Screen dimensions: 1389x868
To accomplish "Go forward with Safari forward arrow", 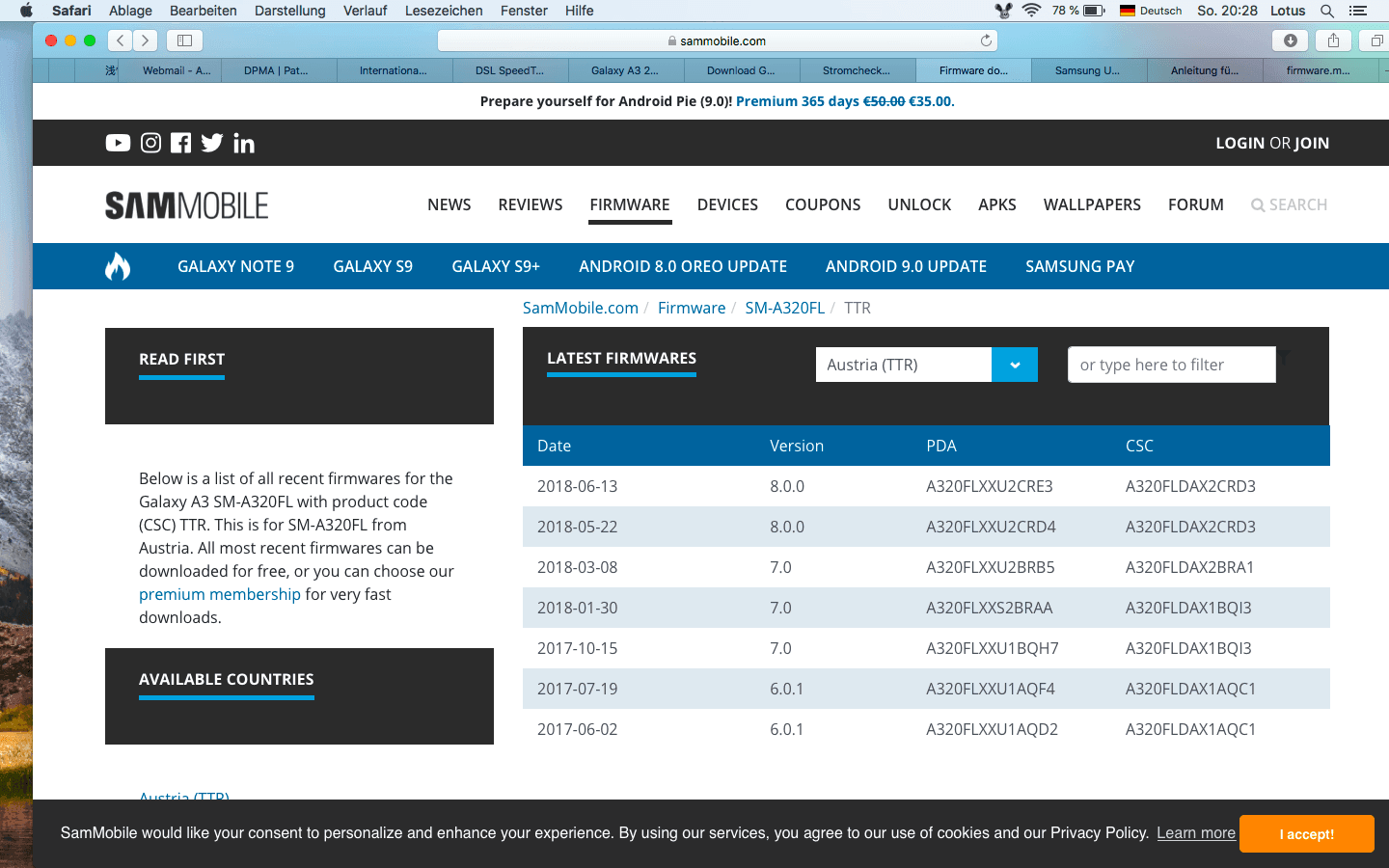I will [x=146, y=41].
